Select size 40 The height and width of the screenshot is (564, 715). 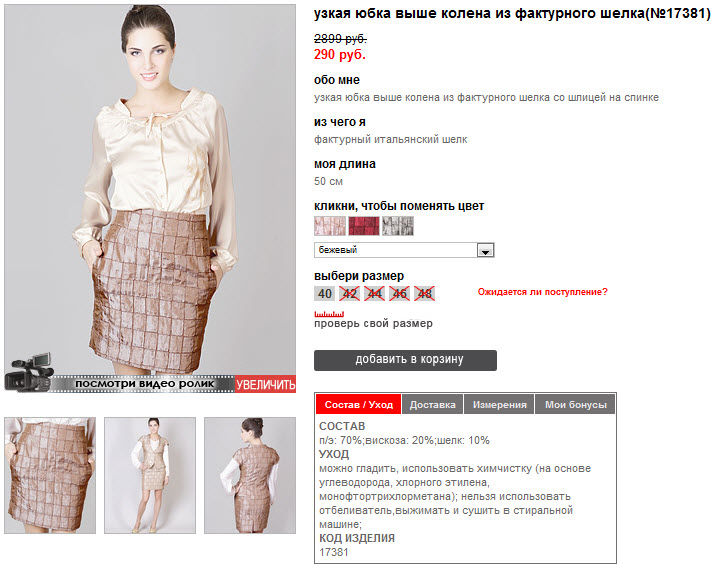tap(325, 294)
